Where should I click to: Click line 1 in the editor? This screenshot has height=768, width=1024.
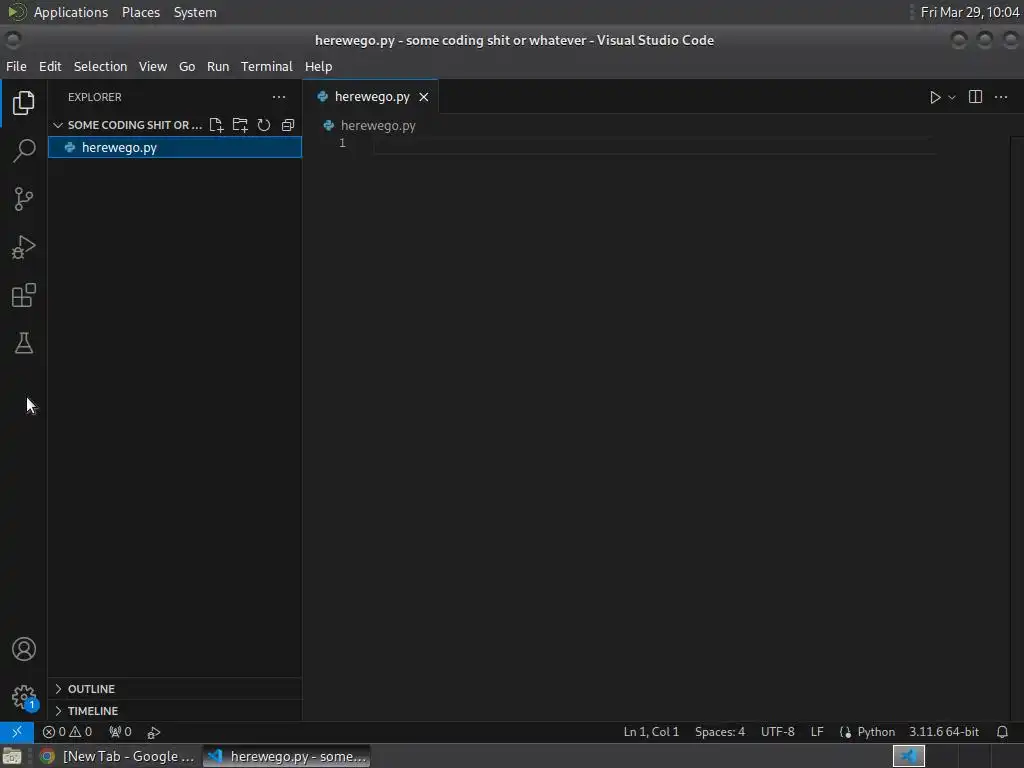653,144
